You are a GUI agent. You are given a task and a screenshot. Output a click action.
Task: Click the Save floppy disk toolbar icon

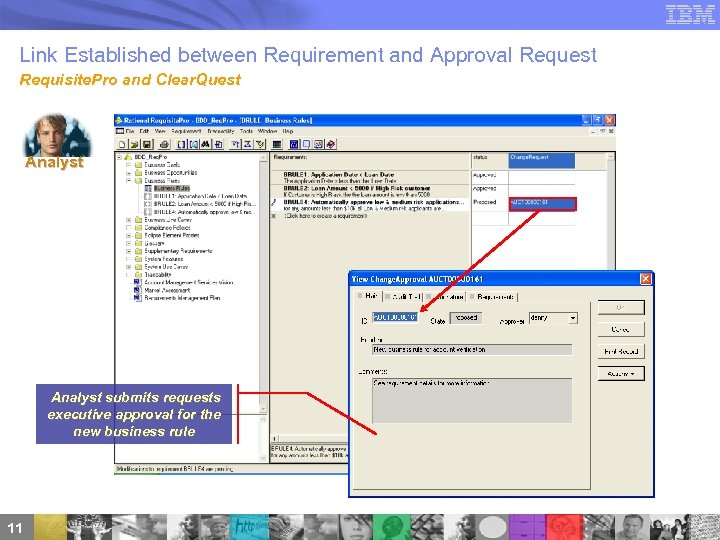click(146, 144)
